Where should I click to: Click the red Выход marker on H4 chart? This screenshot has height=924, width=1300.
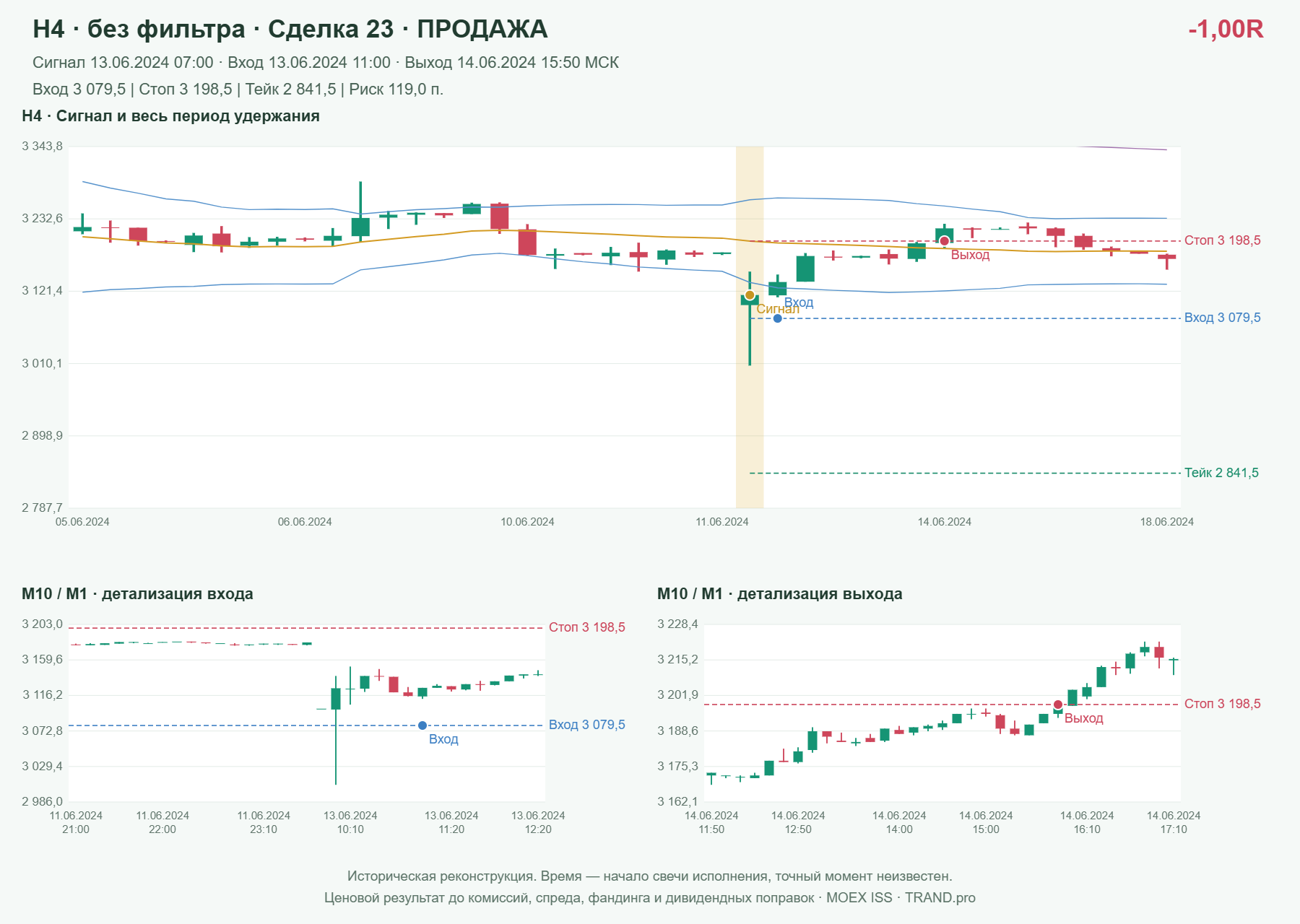(944, 241)
